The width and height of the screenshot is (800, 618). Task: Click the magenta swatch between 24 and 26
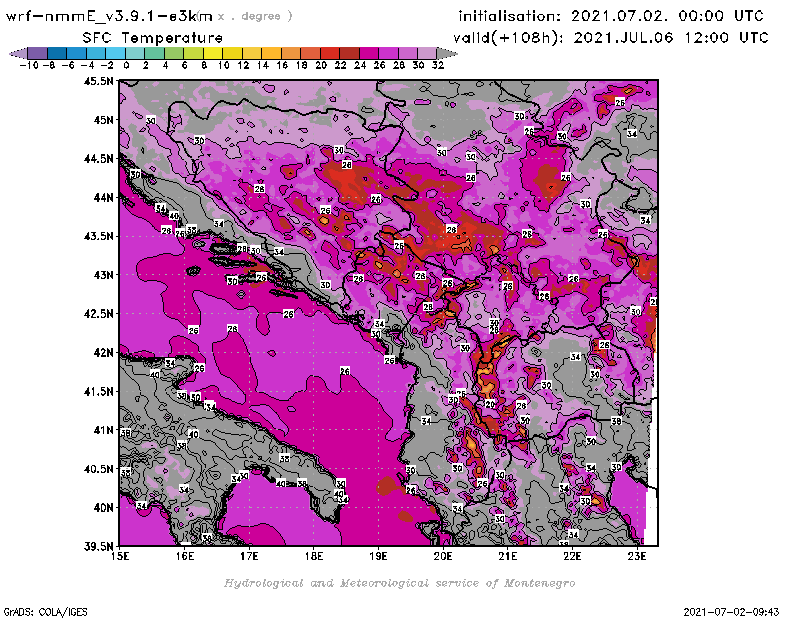click(x=369, y=53)
